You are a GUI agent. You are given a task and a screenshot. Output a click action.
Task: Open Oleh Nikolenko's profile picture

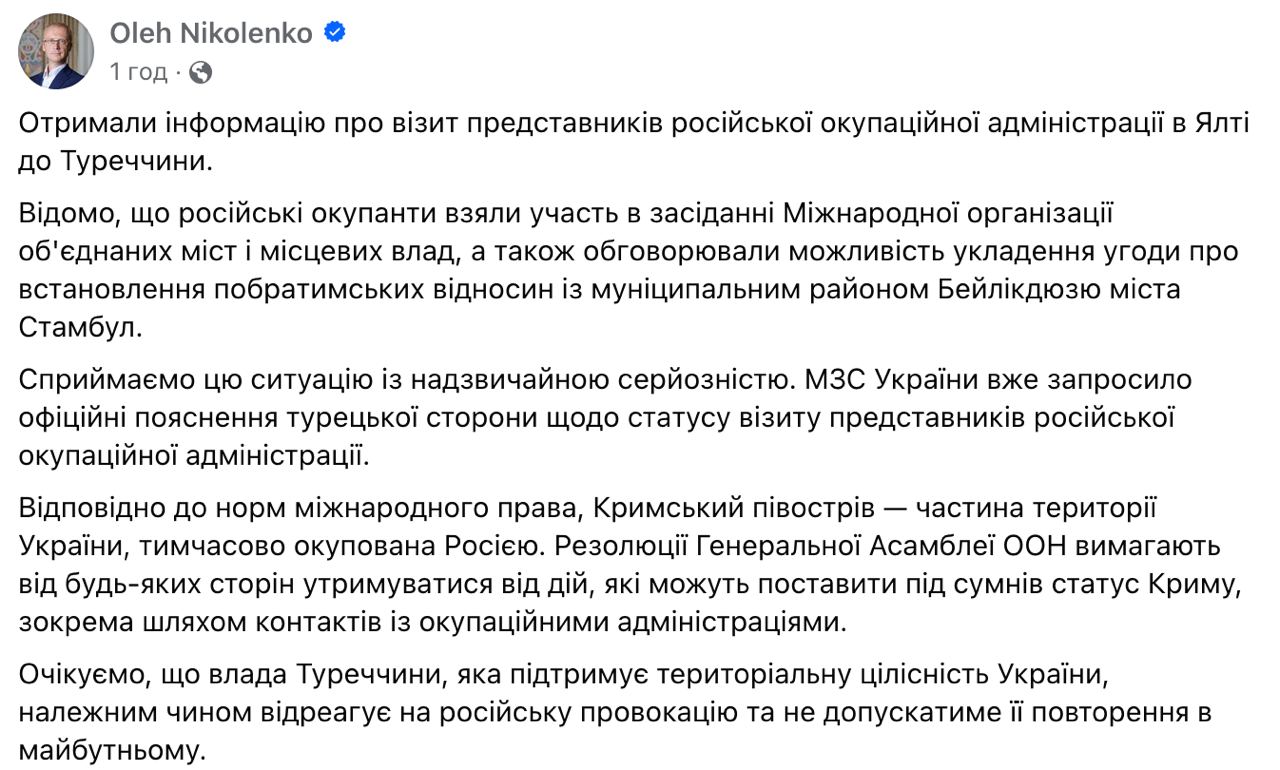pyautogui.click(x=56, y=52)
